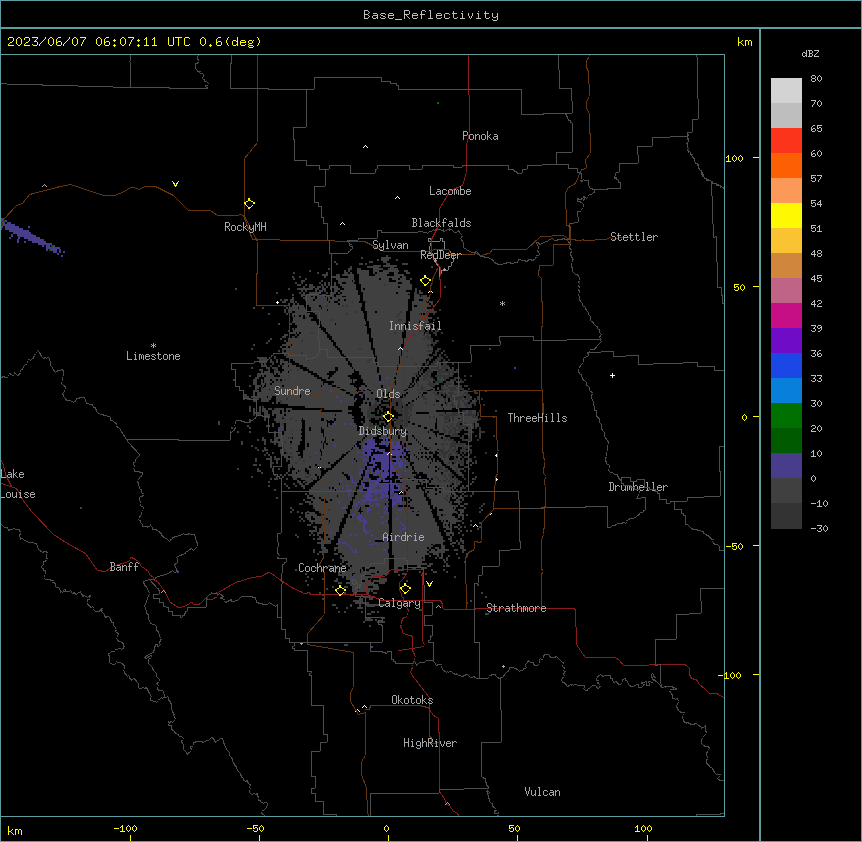Pick the pure orange swatch below red in legend
The height and width of the screenshot is (842, 862).
click(786, 165)
